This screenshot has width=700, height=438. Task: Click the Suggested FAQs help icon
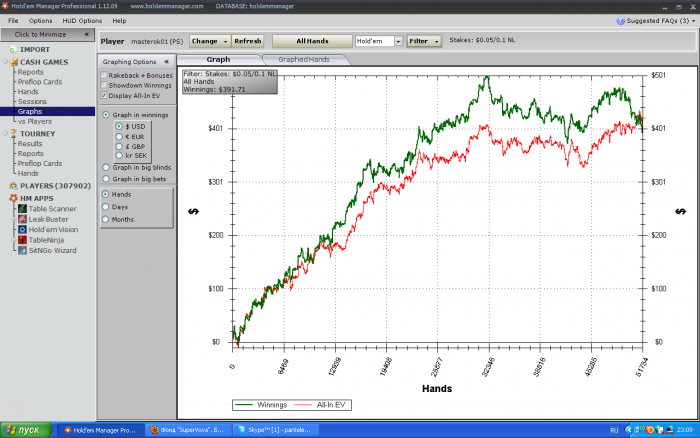[x=621, y=21]
